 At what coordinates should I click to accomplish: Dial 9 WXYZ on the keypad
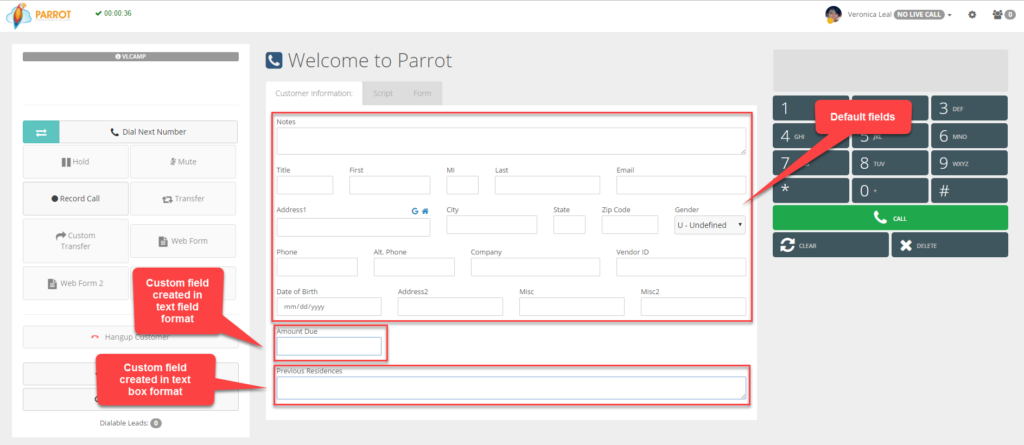pyautogui.click(x=969, y=163)
